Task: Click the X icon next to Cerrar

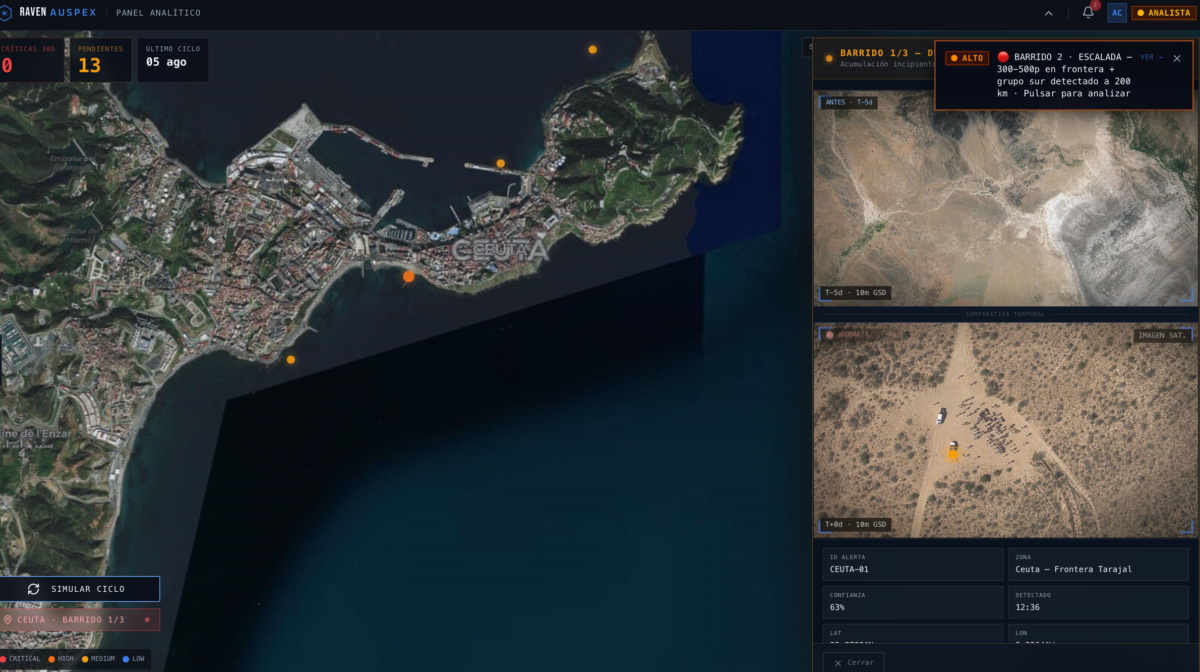Action: click(837, 662)
